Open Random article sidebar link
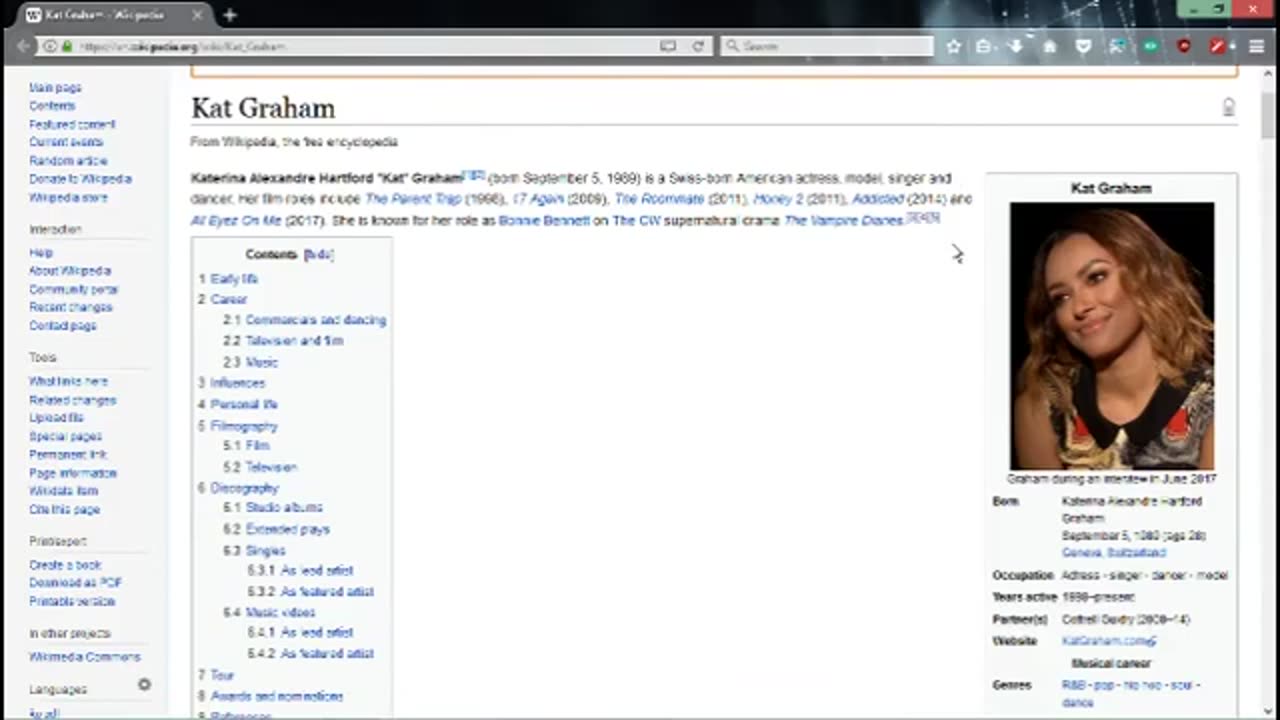1280x720 pixels. pyautogui.click(x=68, y=161)
